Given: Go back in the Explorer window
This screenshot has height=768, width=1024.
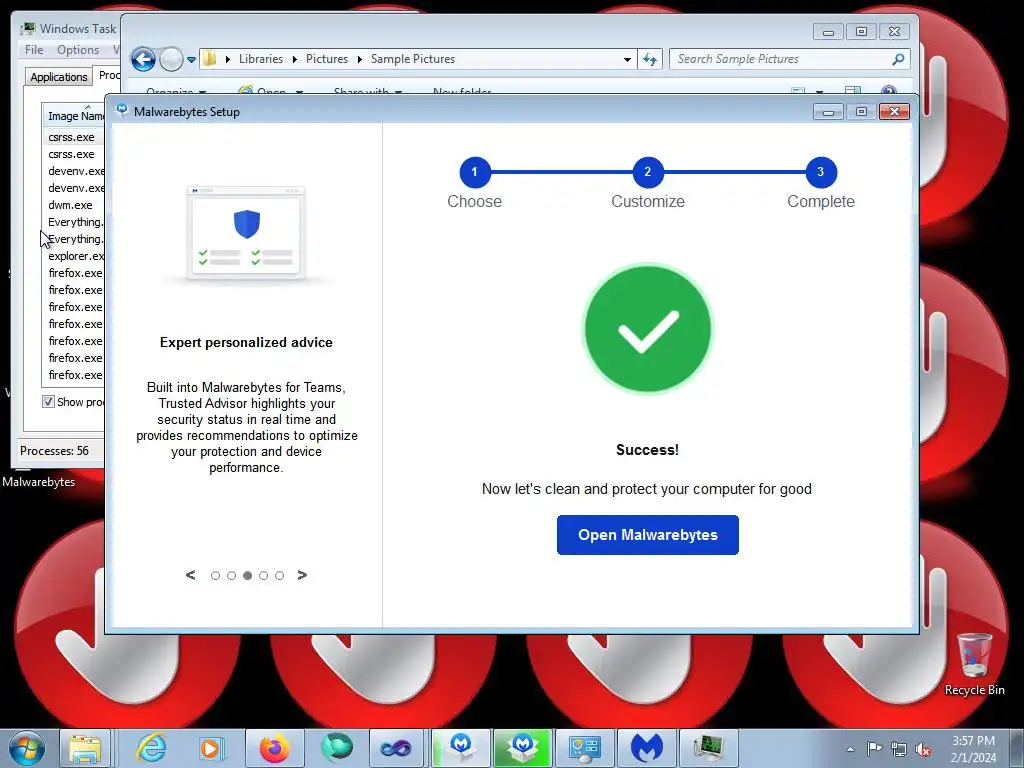Looking at the screenshot, I should (144, 59).
